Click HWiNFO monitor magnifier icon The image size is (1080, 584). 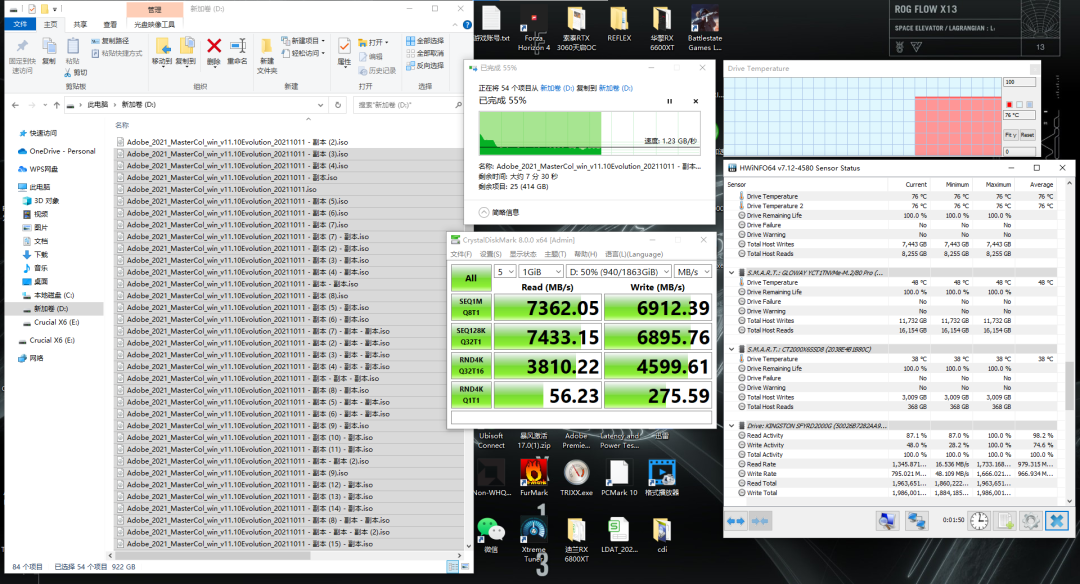tap(888, 521)
